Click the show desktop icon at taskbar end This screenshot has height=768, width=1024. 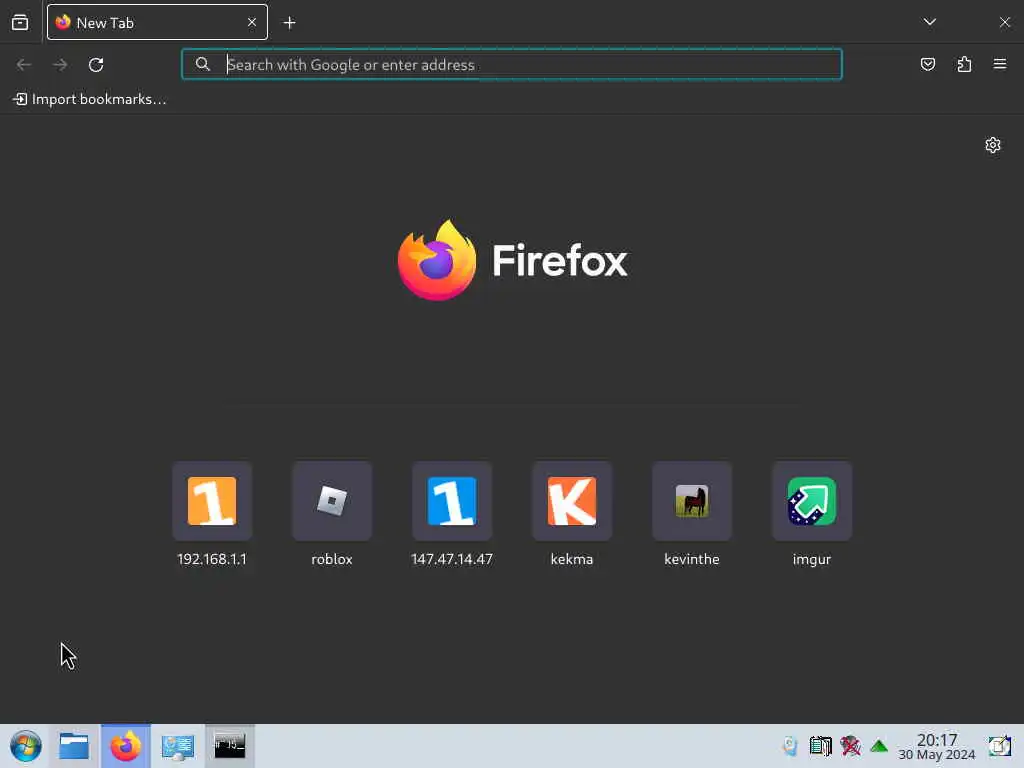coord(1000,746)
